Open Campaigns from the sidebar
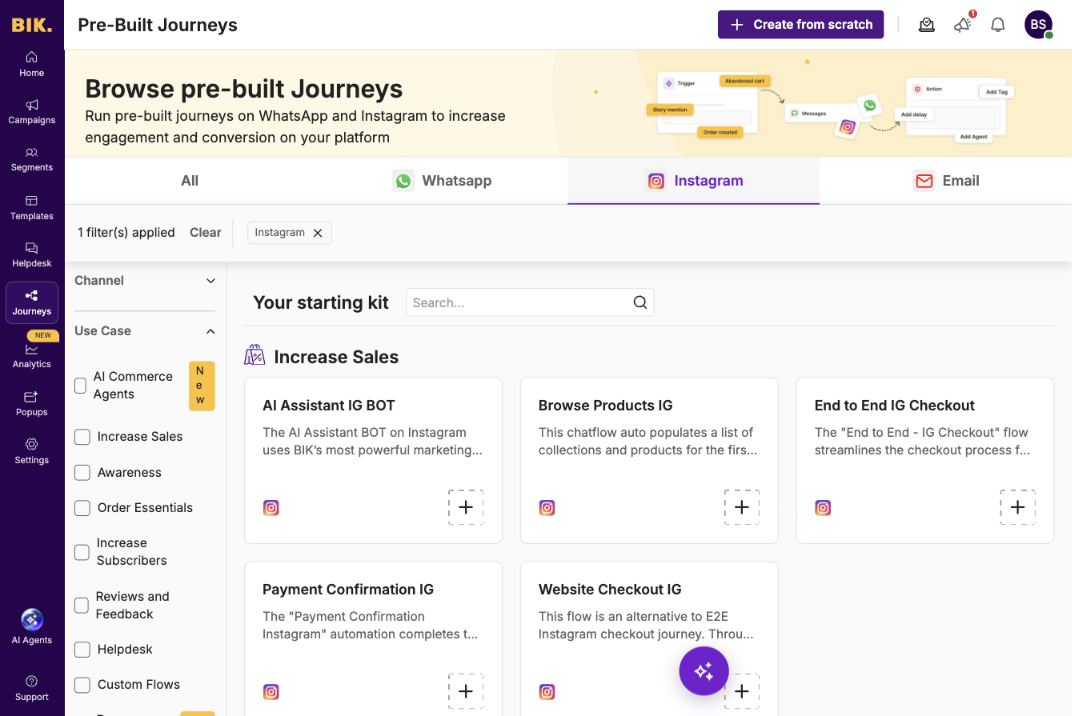1072x716 pixels. [x=31, y=111]
